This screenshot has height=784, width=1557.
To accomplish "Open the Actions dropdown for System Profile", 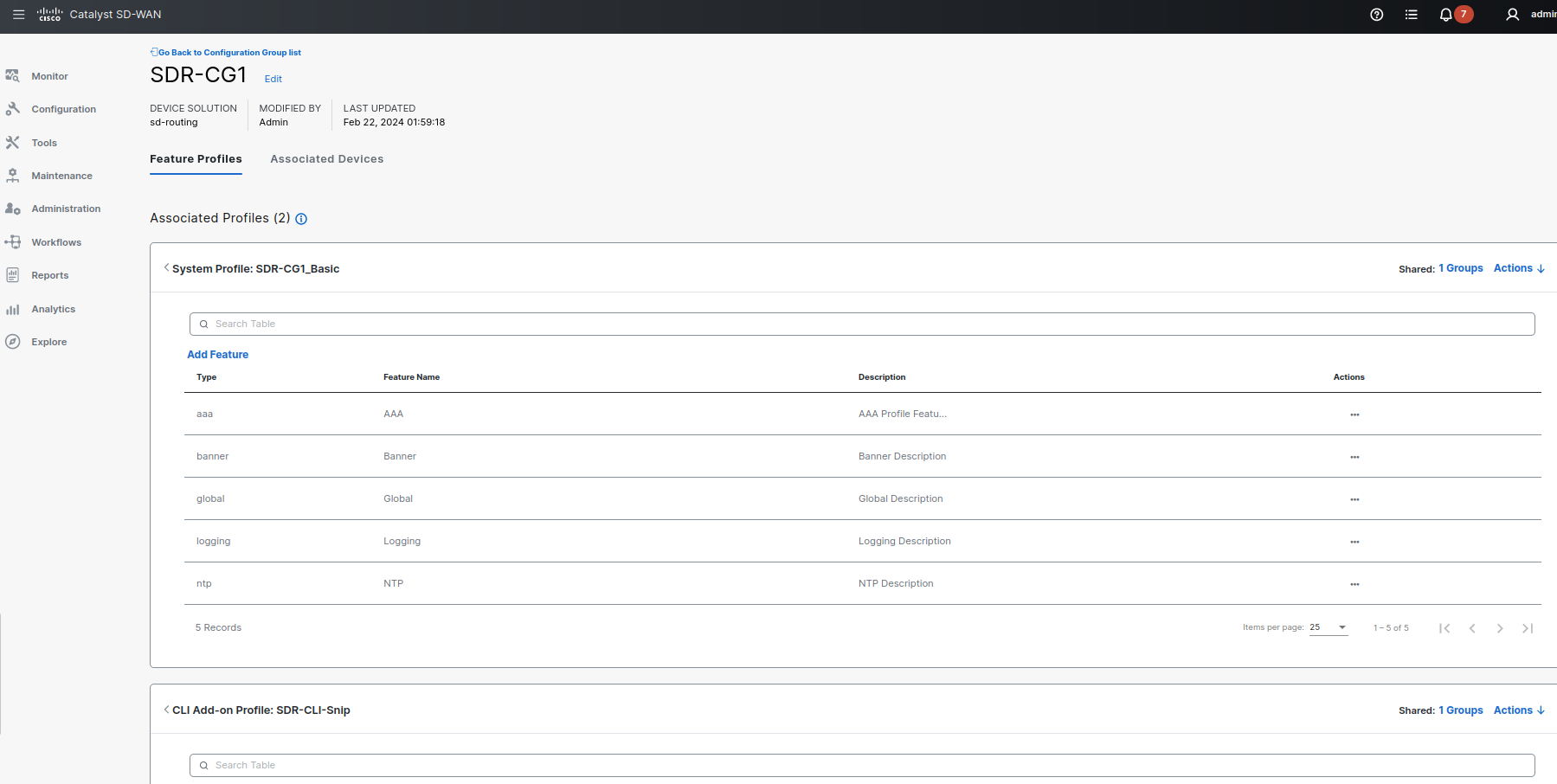I will [x=1518, y=268].
